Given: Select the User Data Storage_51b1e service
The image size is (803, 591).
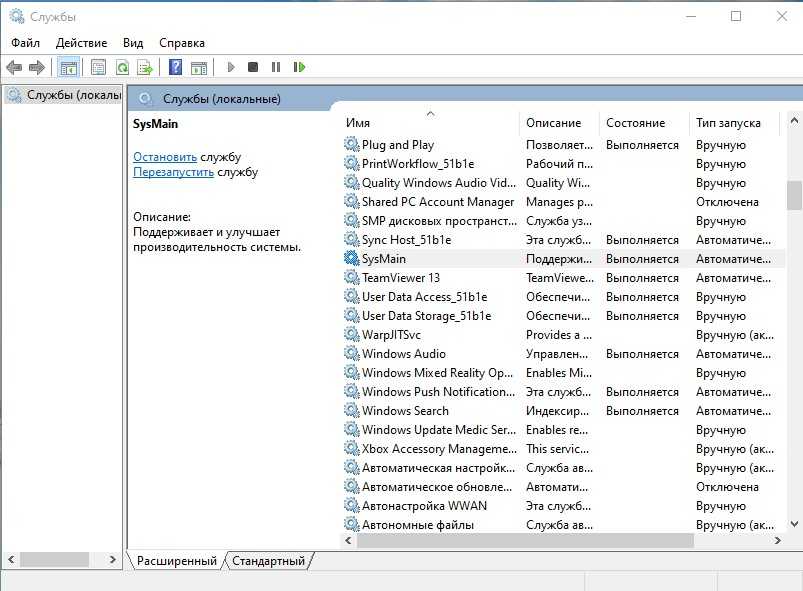Looking at the screenshot, I should pos(562,315).
